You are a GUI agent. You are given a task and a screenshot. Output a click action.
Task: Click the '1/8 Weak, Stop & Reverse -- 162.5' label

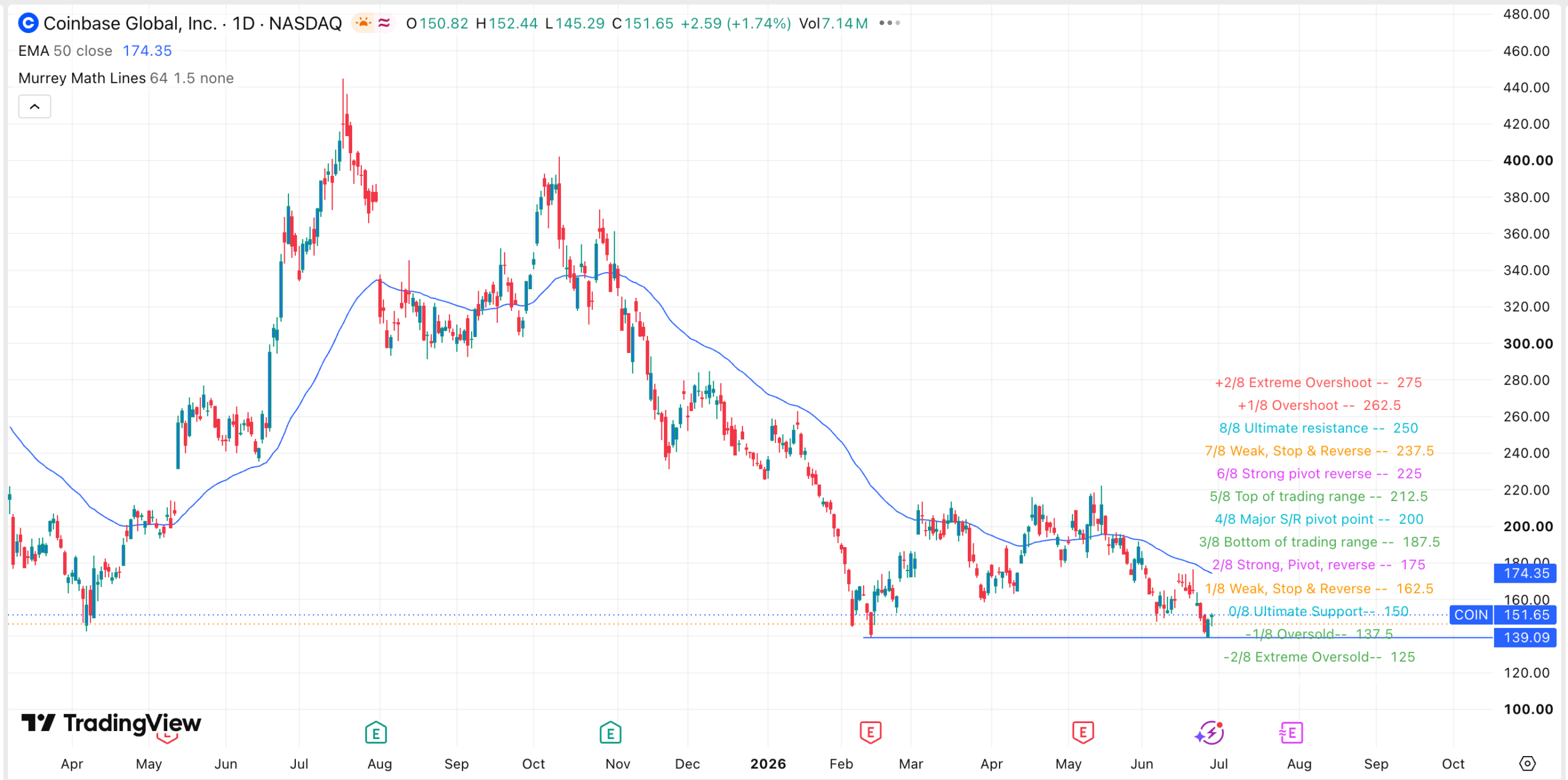[x=1319, y=589]
